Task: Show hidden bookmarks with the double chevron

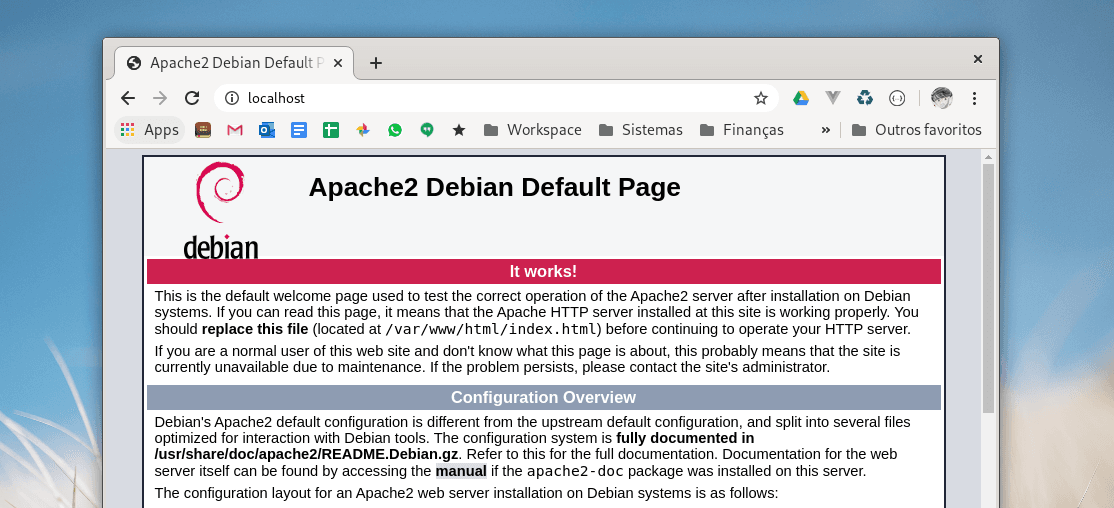Action: coord(826,130)
